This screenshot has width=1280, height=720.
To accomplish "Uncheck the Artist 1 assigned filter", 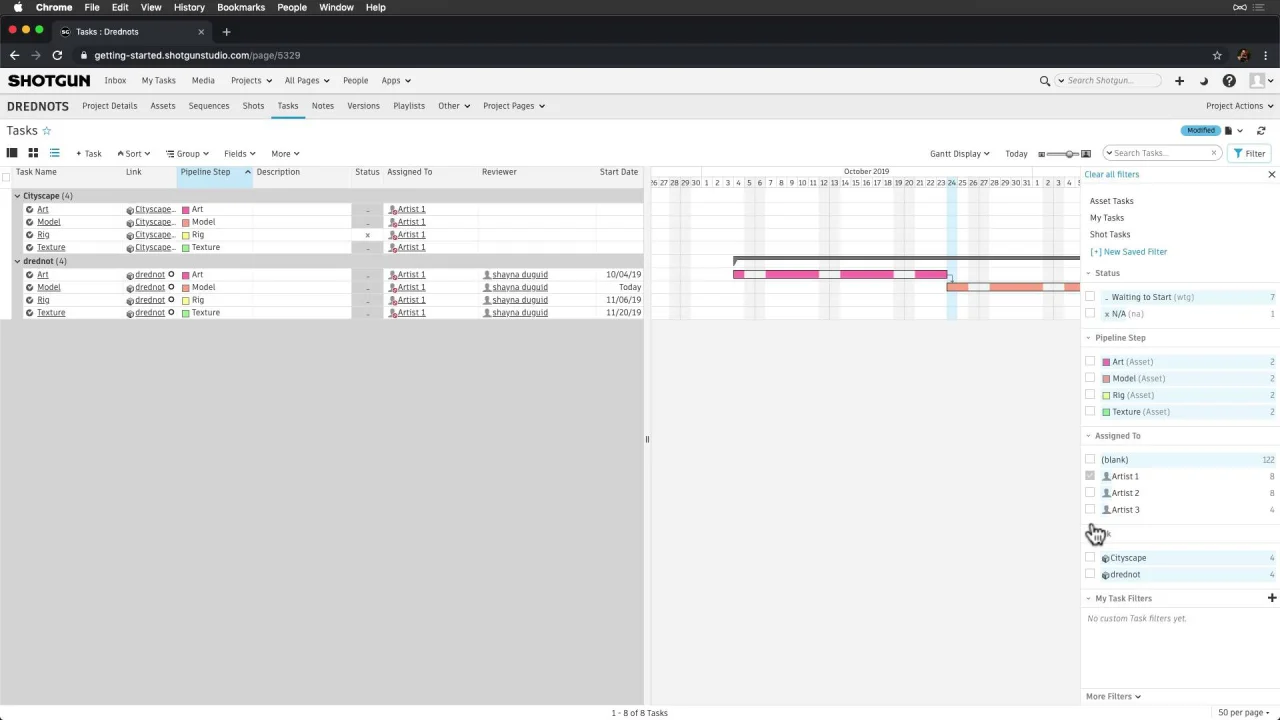I will click(1090, 477).
